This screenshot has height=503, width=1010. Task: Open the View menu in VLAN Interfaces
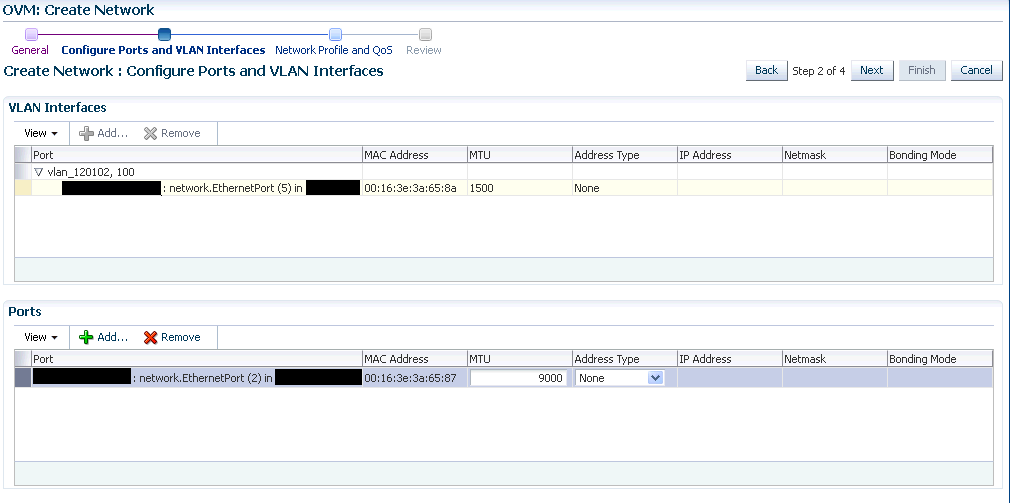tap(41, 133)
